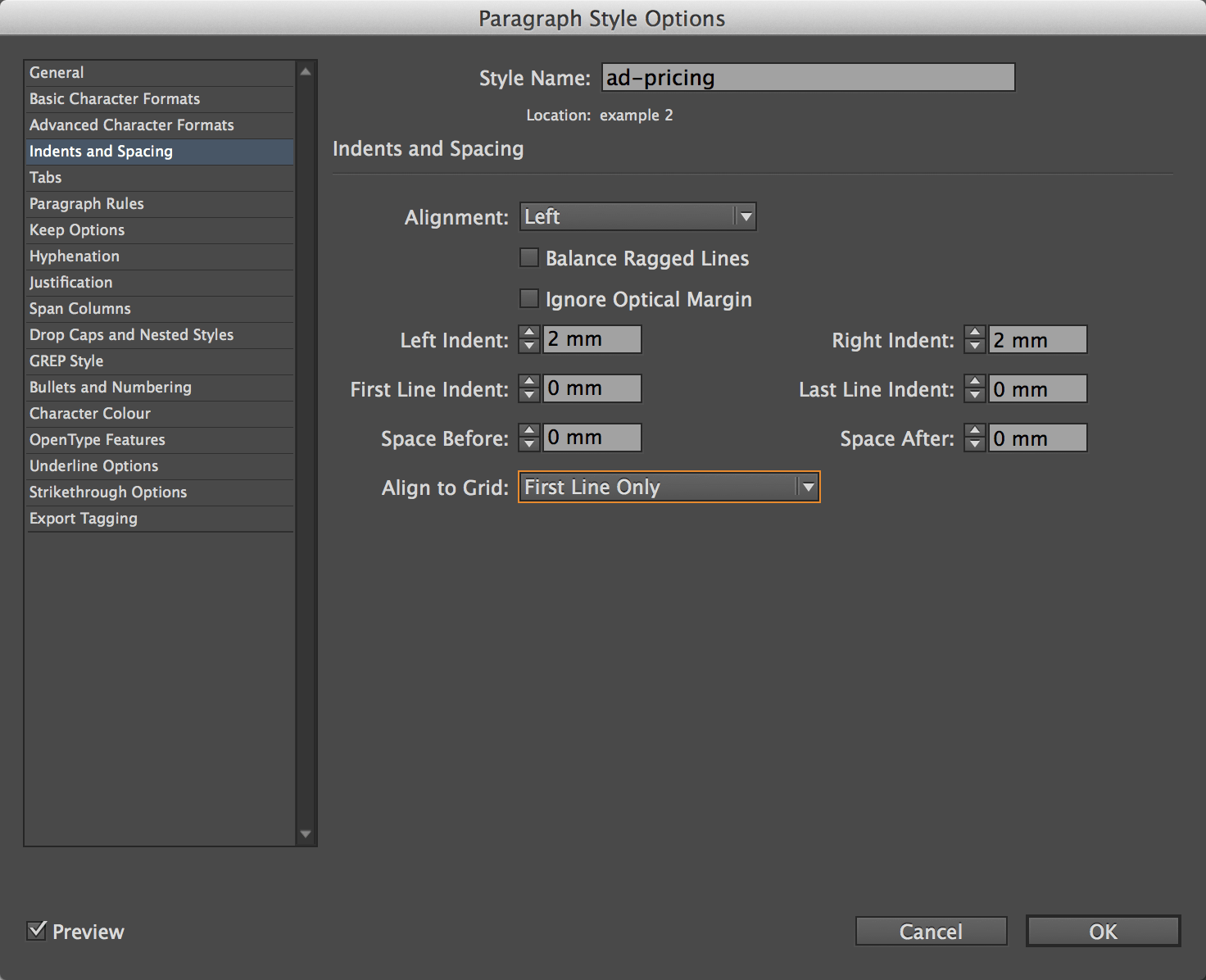Screen dimensions: 1206x980
Task: Open Advanced Character Formats section
Action: pyautogui.click(x=160, y=125)
